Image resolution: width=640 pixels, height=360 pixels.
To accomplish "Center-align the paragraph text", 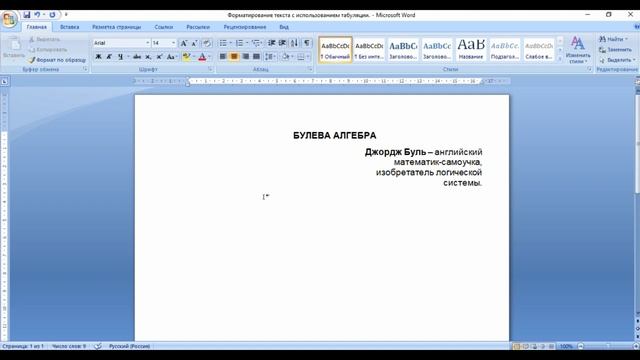I will click(x=234, y=57).
